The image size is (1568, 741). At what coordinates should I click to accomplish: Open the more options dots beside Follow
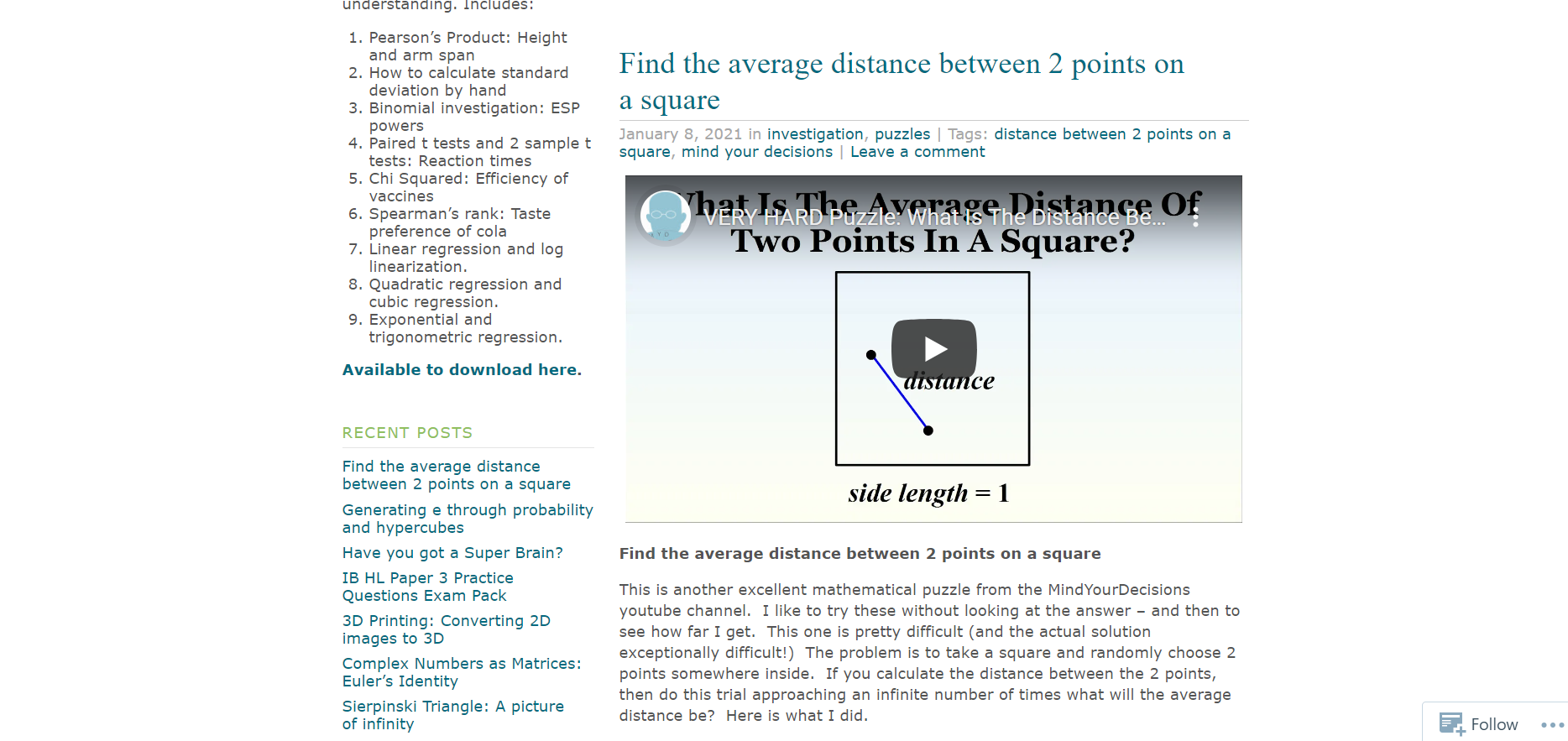[1552, 725]
